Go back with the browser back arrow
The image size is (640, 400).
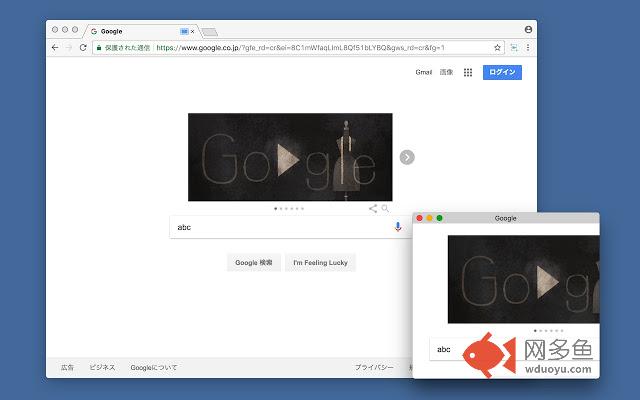coord(55,48)
